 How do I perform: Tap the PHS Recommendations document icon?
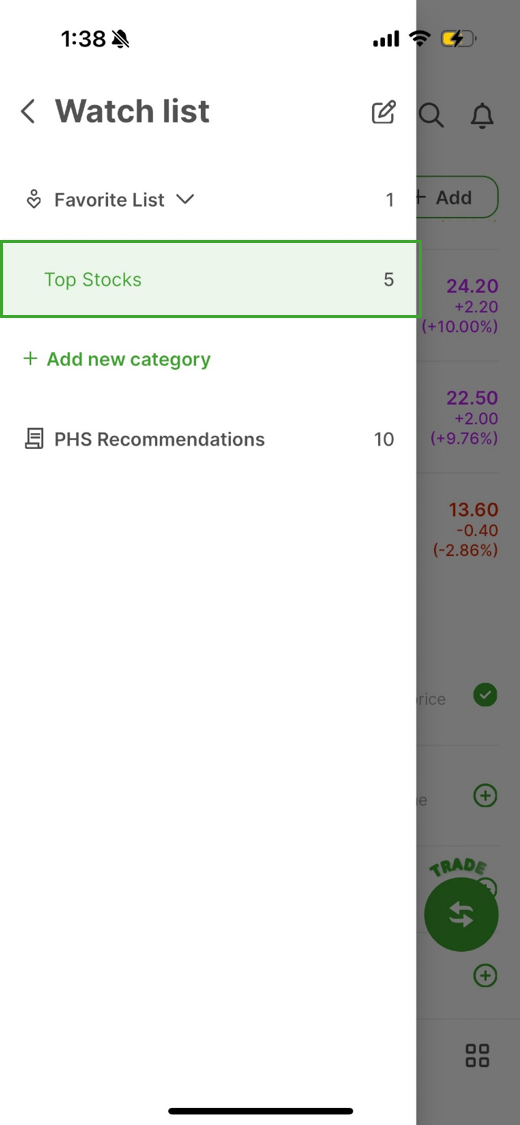pos(34,439)
